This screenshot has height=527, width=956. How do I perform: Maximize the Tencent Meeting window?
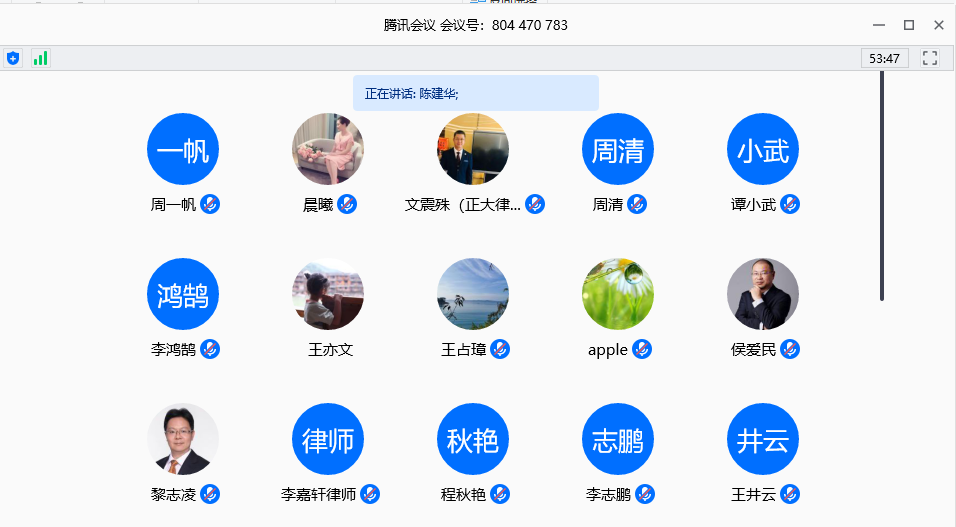pos(909,25)
